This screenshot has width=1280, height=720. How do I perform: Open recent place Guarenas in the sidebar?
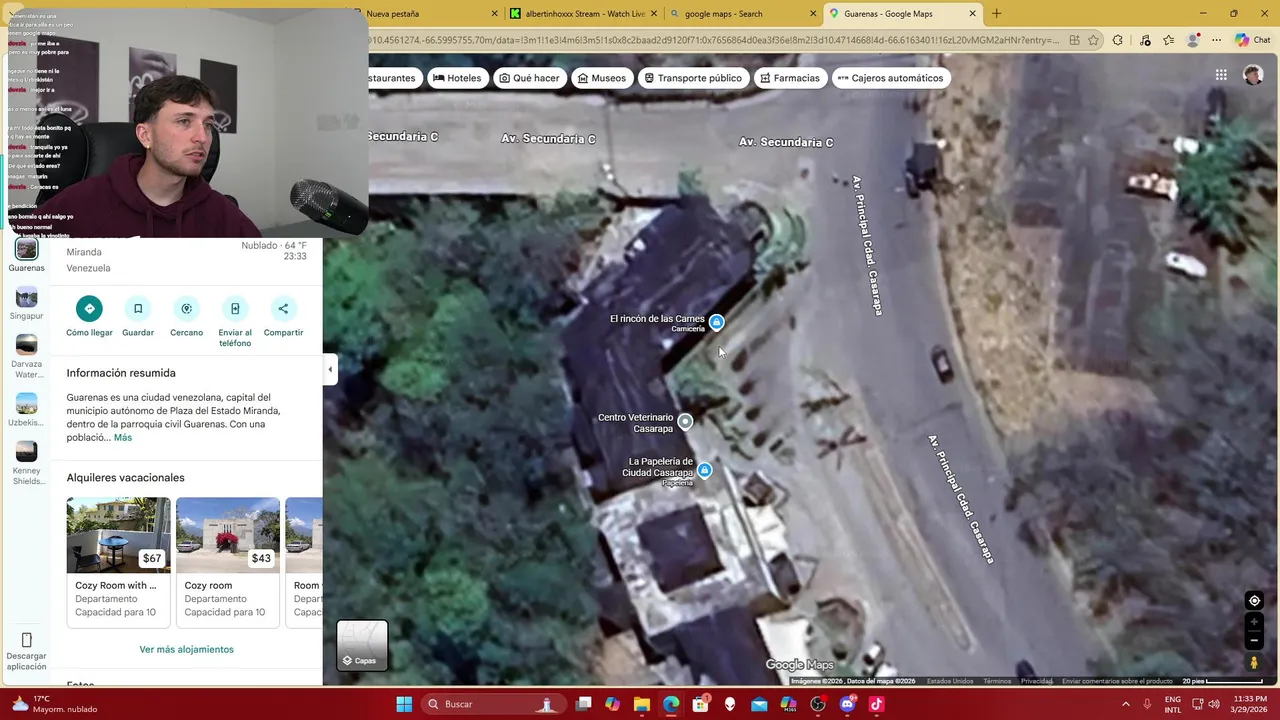pos(26,256)
